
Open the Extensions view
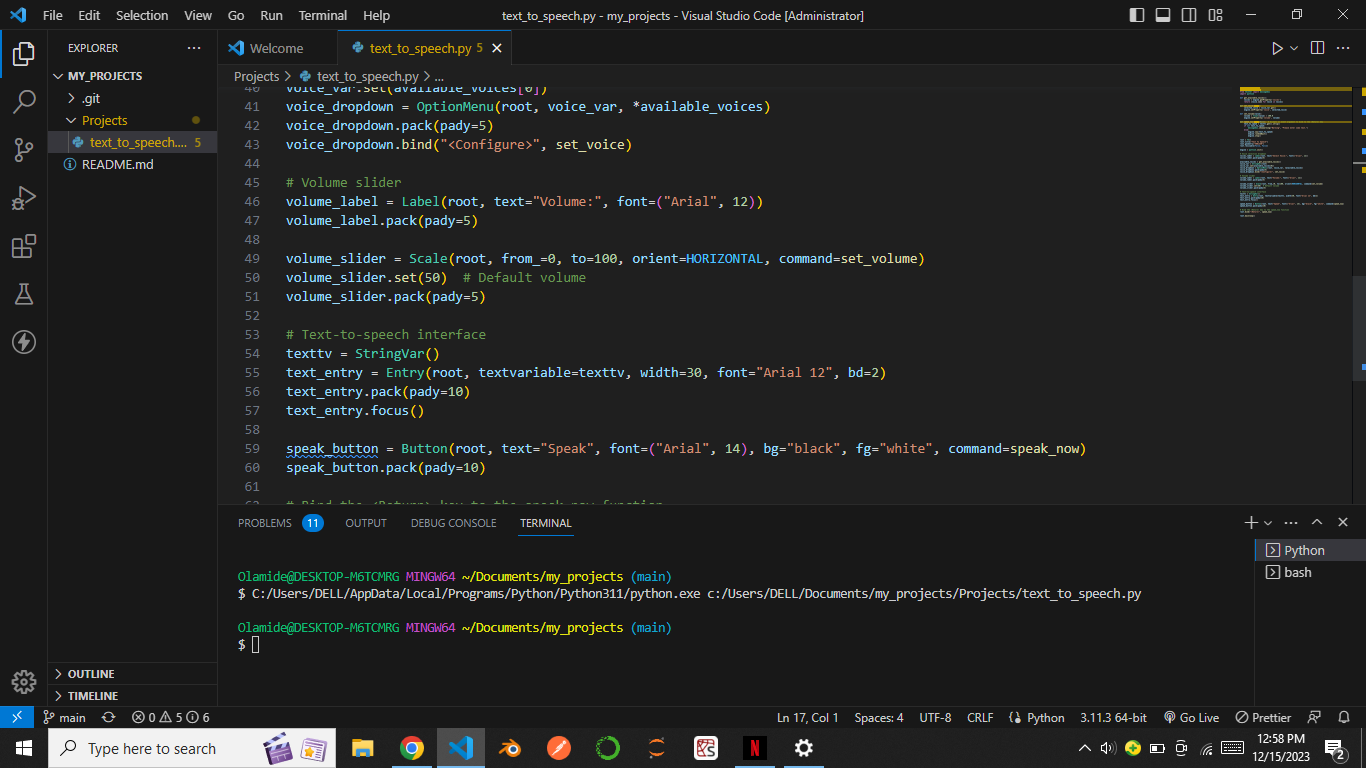click(24, 246)
